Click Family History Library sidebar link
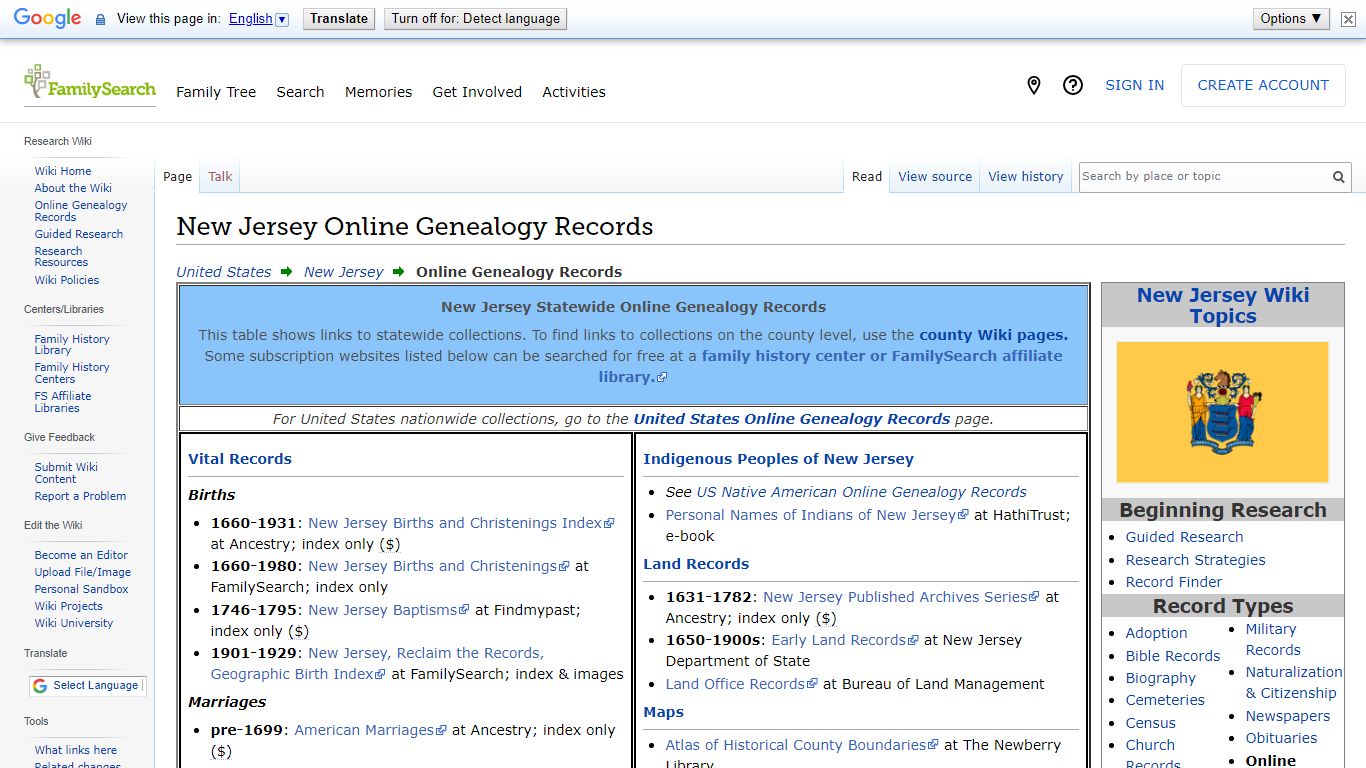Screen dimensions: 1366x768 coord(72,345)
